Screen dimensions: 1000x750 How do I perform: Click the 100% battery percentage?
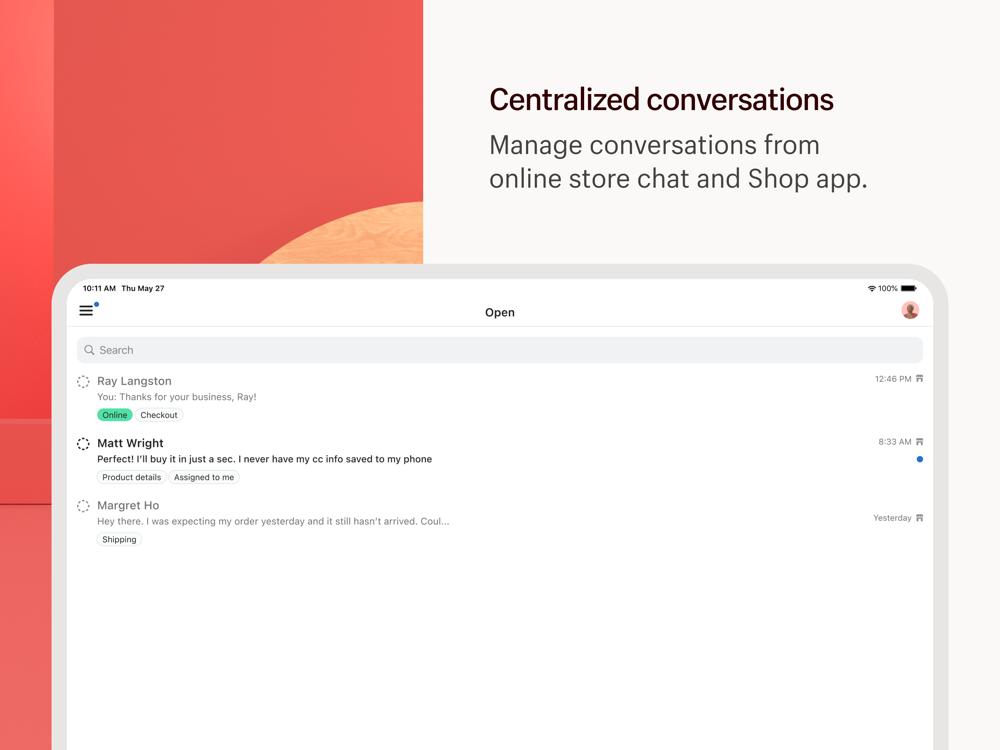(888, 288)
